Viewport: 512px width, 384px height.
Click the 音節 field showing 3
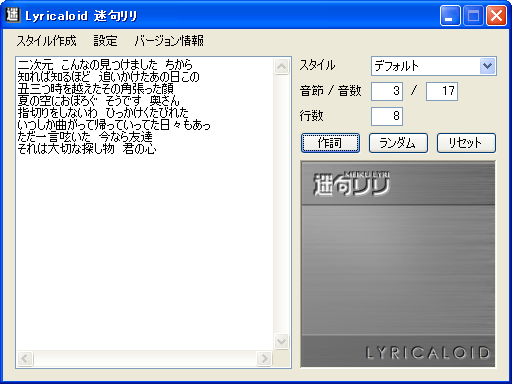(x=387, y=91)
